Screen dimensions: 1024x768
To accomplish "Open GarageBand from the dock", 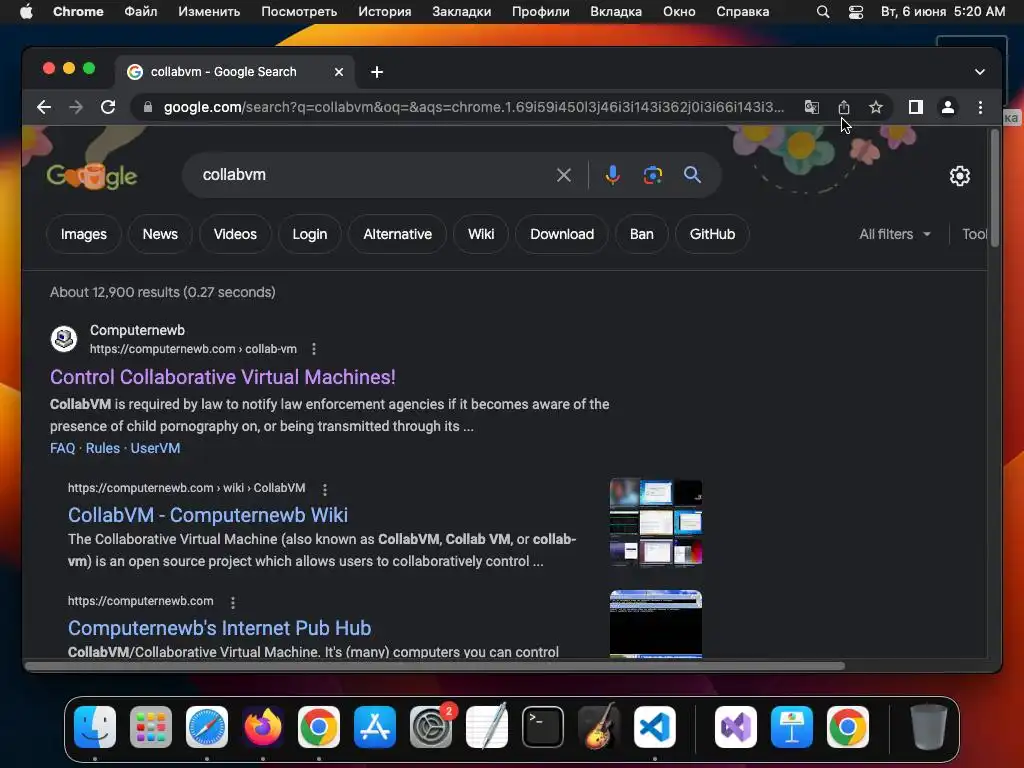I will [599, 727].
